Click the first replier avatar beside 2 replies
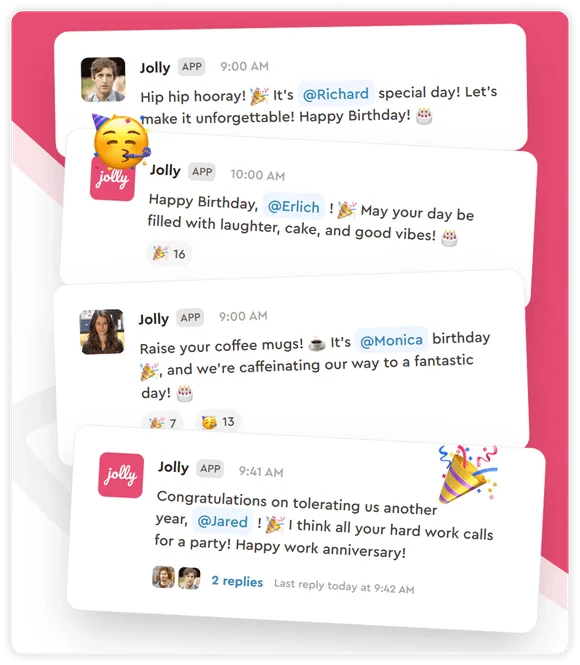Image resolution: width=580 pixels, height=665 pixels. click(x=164, y=577)
